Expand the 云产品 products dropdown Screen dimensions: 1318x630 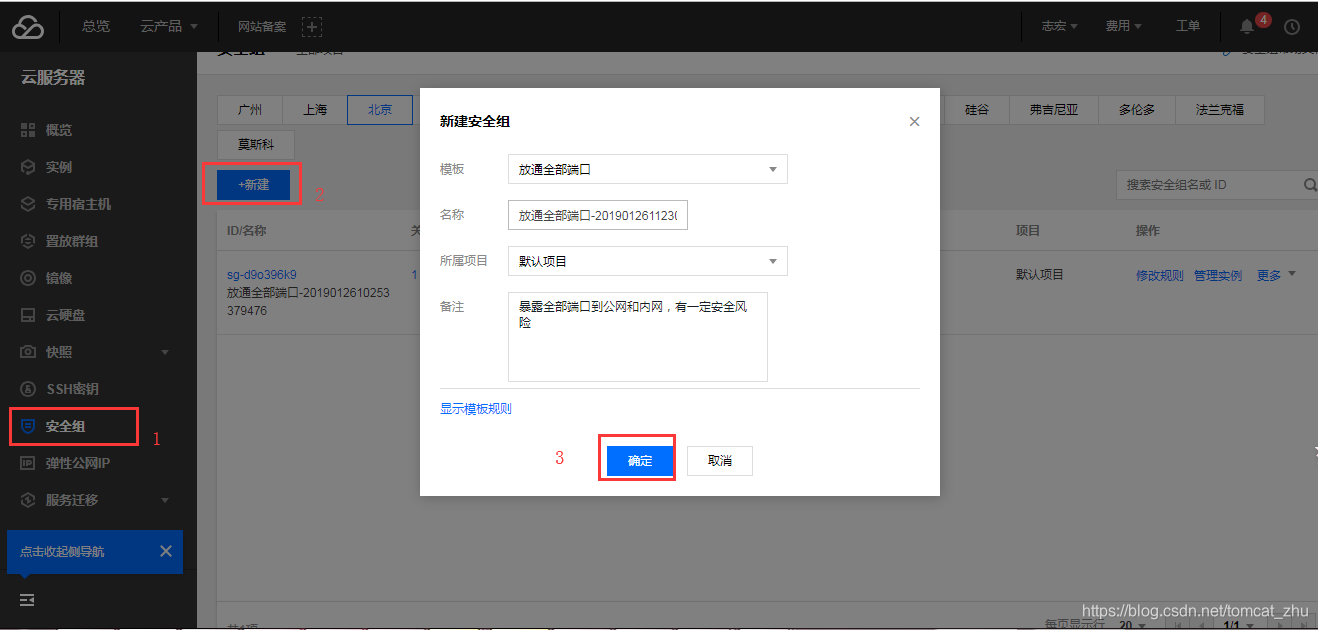(x=169, y=26)
